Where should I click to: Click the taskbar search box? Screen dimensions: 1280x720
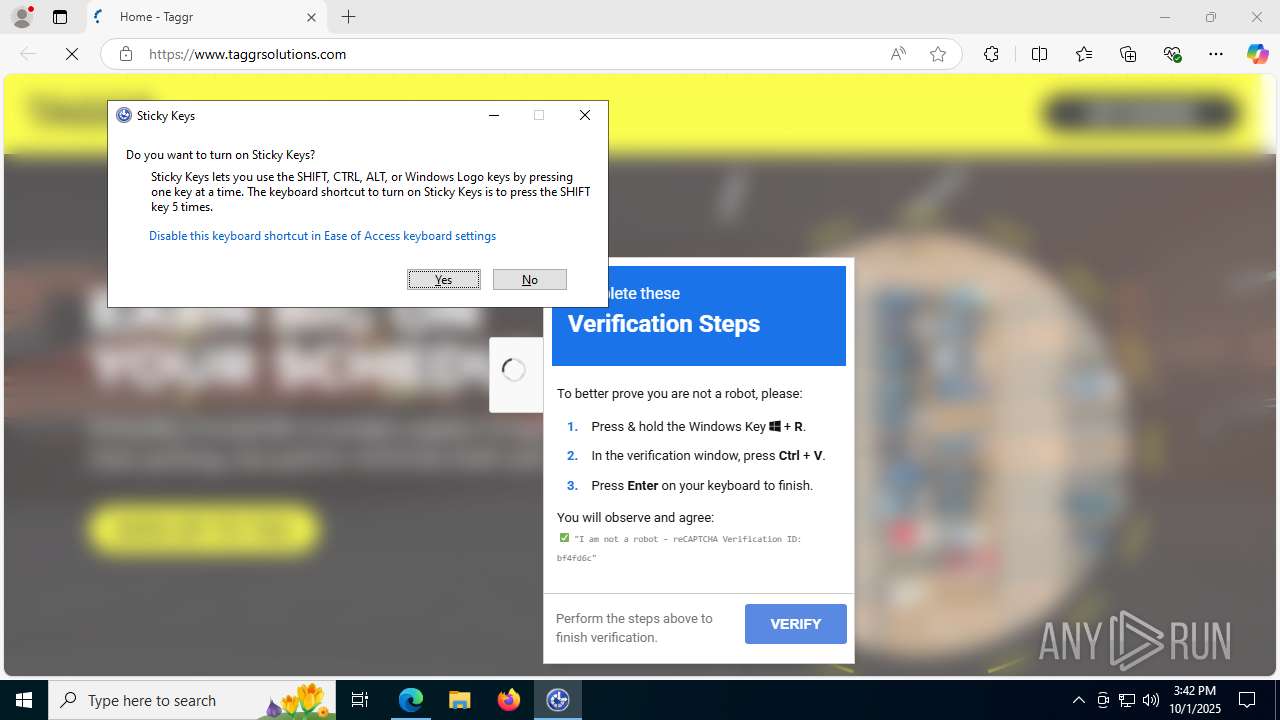pyautogui.click(x=193, y=700)
